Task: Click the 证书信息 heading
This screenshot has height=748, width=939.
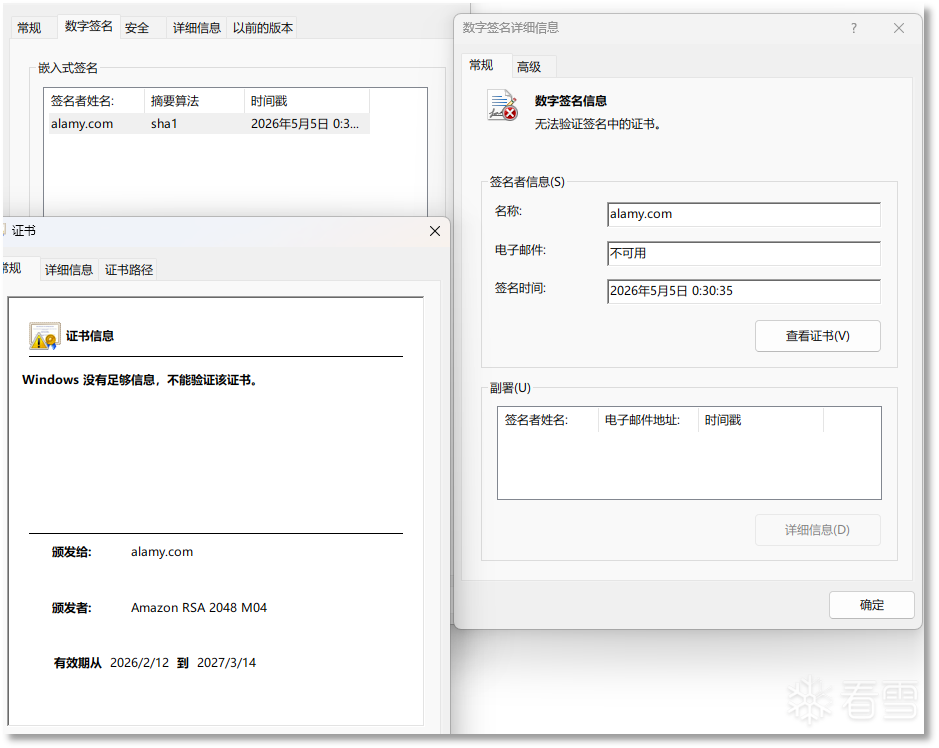Action: 90,336
